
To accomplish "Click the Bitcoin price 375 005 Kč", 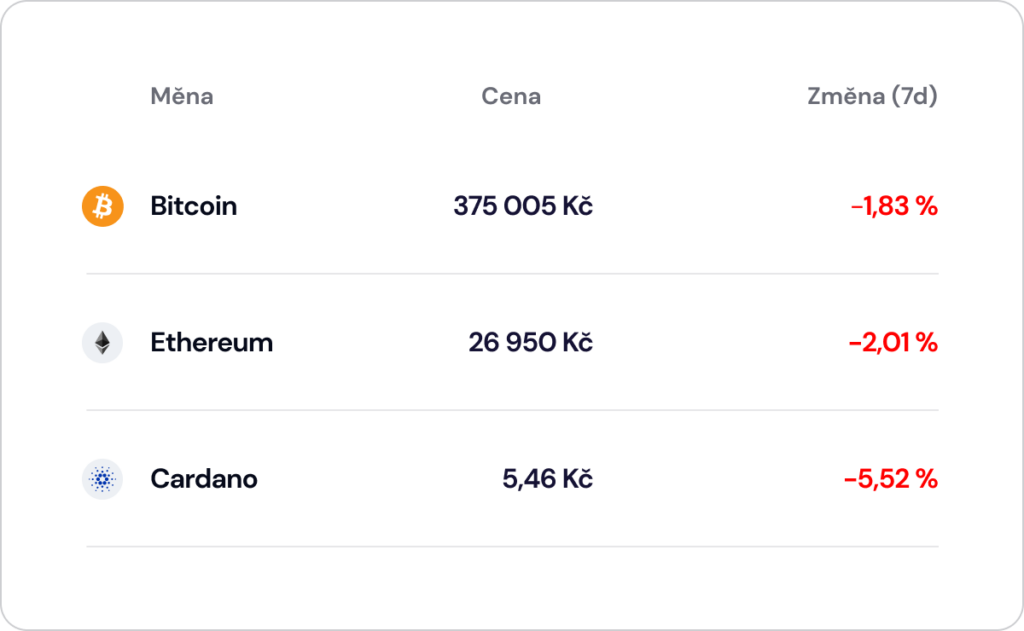I will 523,206.
